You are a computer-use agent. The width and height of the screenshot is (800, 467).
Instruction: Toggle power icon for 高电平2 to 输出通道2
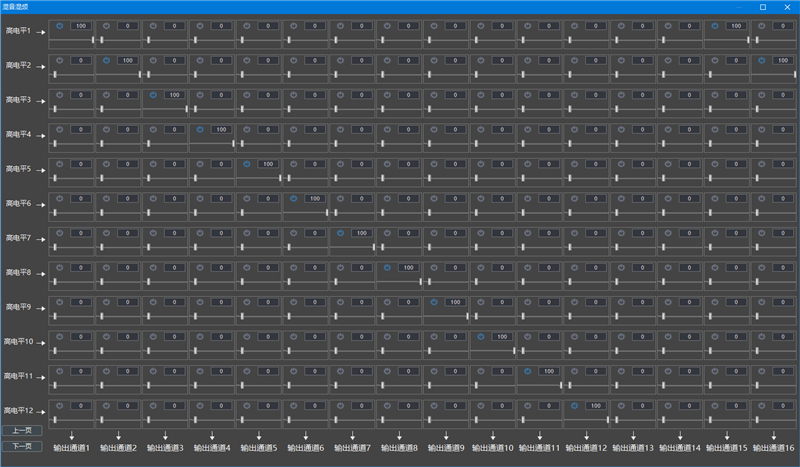click(106, 60)
